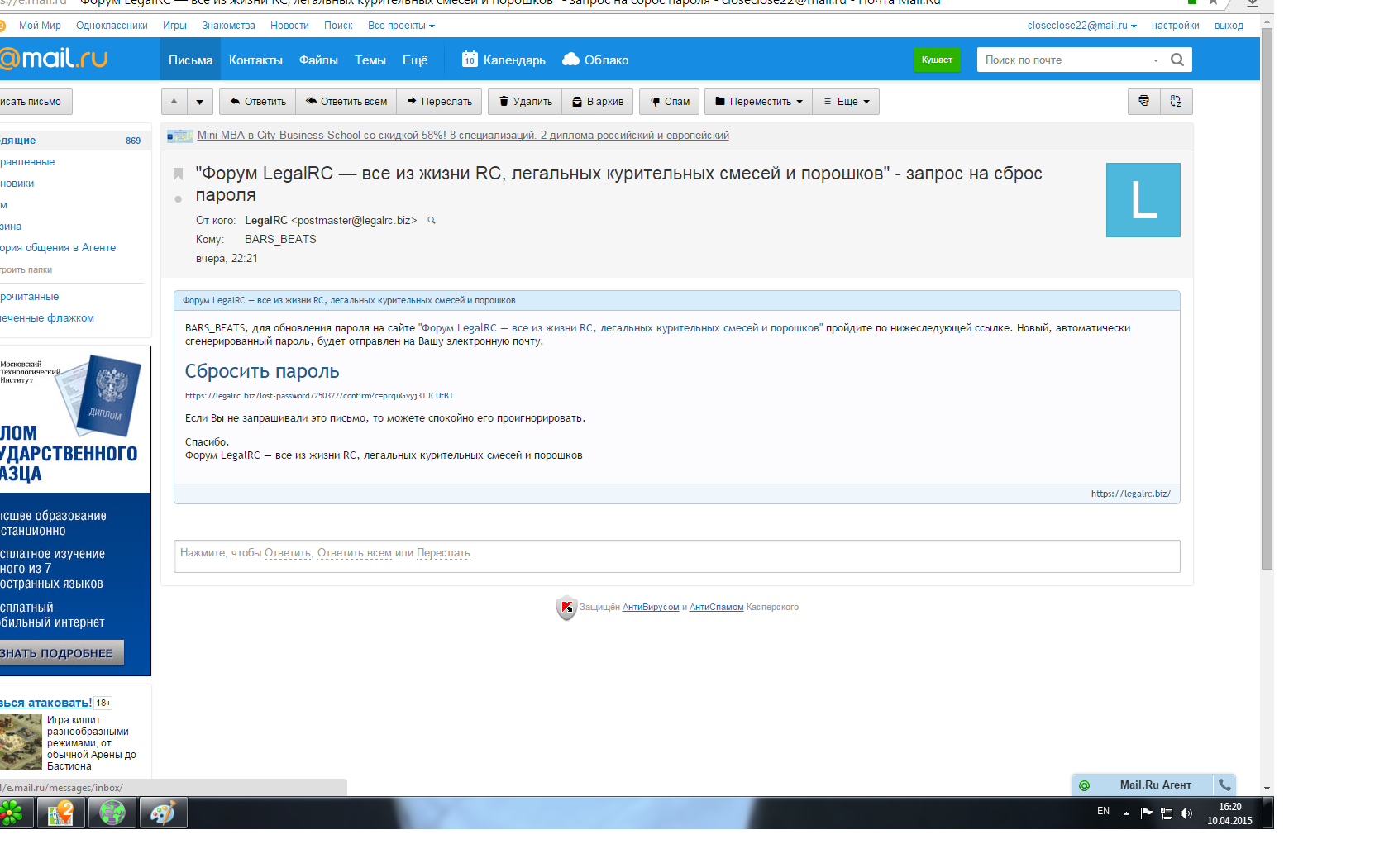The width and height of the screenshot is (1389, 868).
Task: Click the green Кушвет button
Action: tap(937, 60)
